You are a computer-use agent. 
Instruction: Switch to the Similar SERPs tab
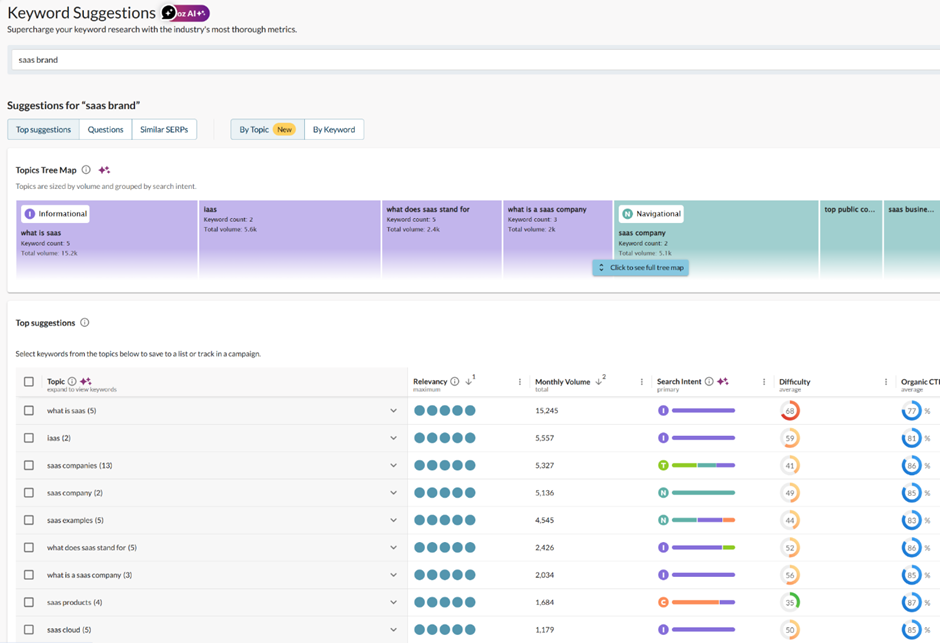coord(164,129)
